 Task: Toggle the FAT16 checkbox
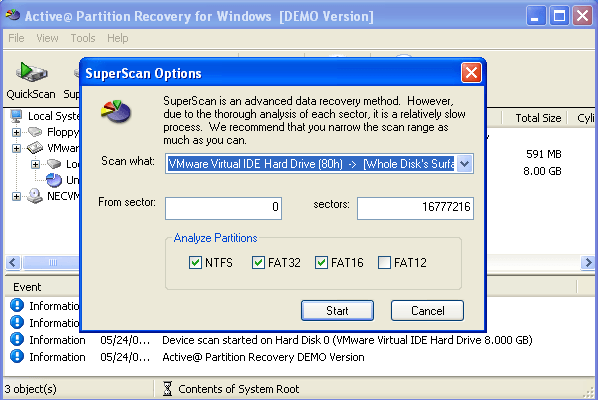pyautogui.click(x=321, y=262)
